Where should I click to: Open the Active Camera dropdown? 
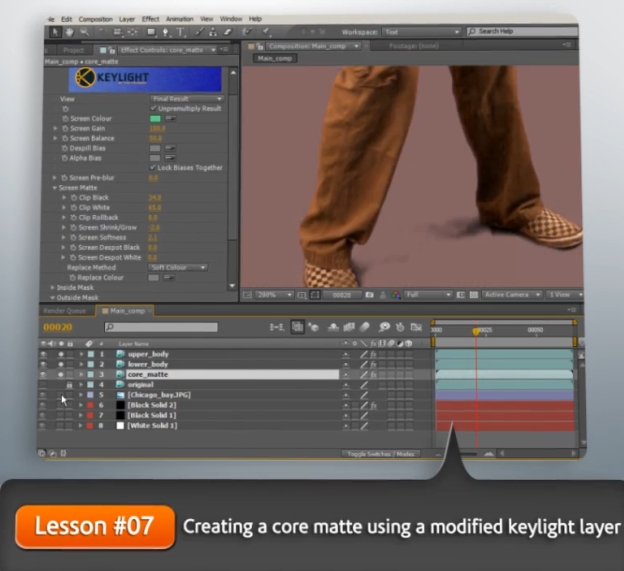coord(512,295)
